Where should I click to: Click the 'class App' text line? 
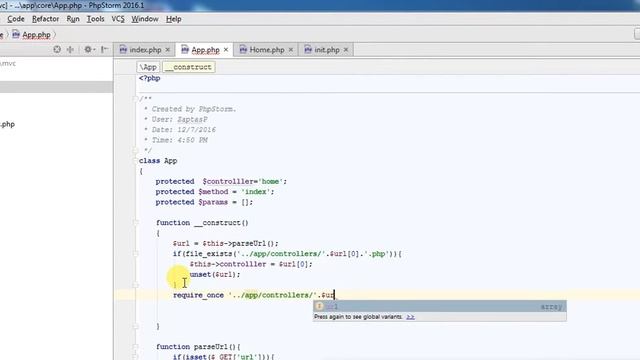[158, 161]
